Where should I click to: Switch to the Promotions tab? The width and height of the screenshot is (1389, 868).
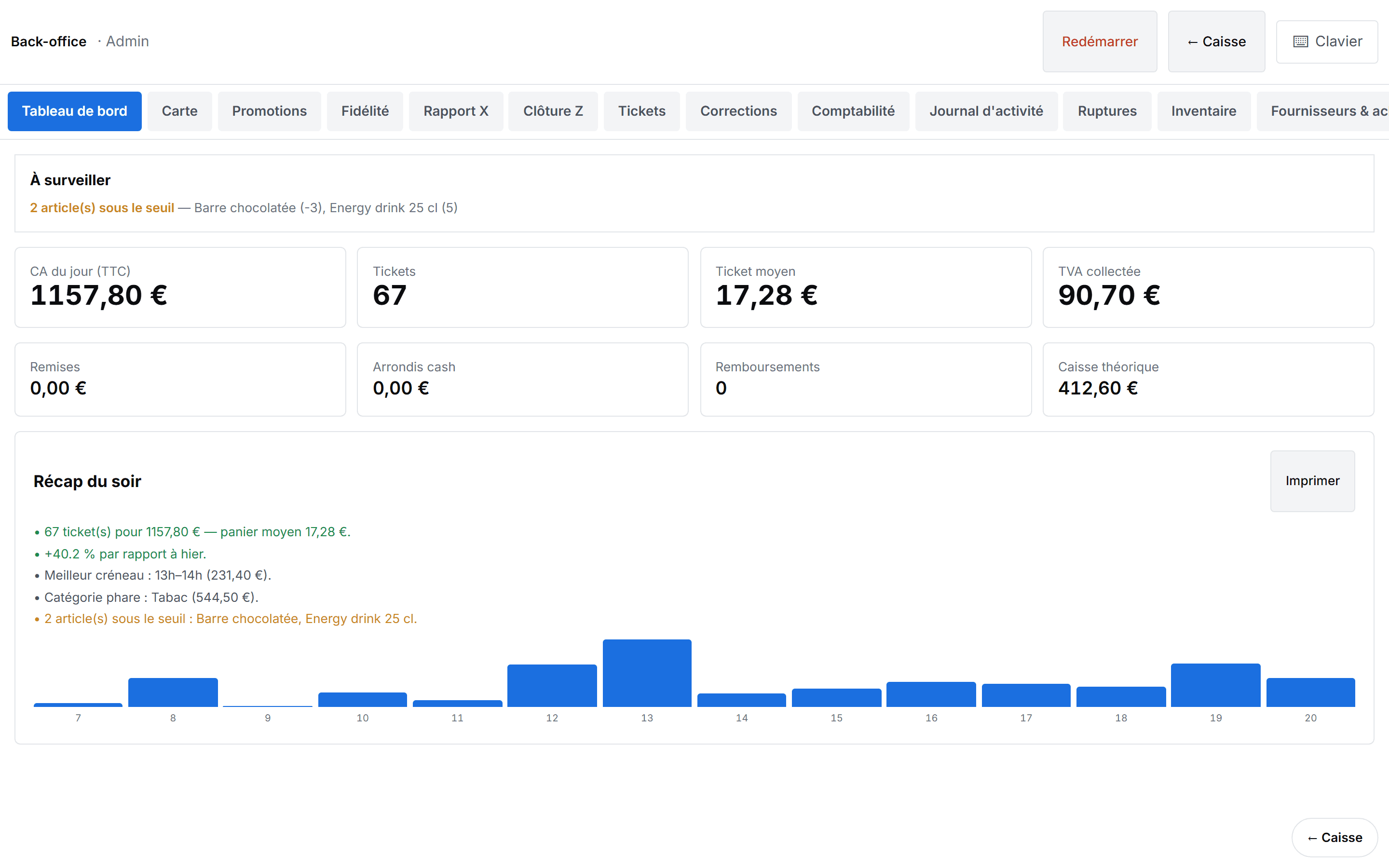coord(269,111)
